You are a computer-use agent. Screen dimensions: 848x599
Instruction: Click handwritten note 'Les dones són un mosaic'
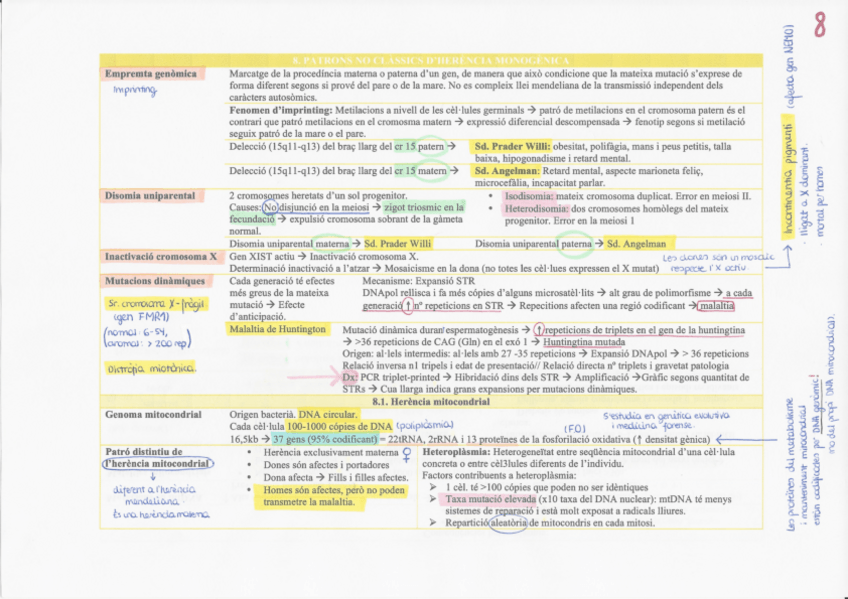(x=718, y=258)
